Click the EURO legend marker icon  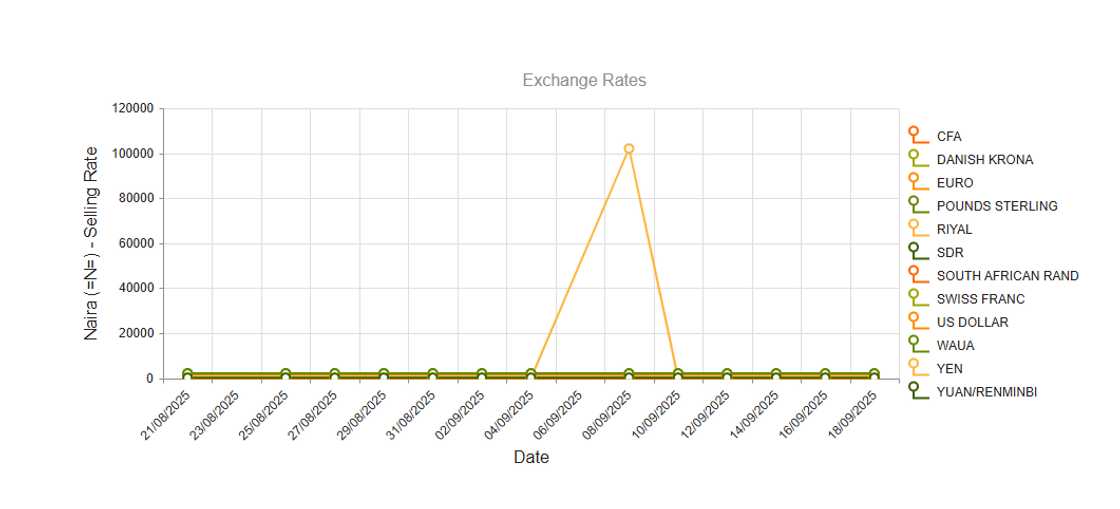[x=917, y=182]
